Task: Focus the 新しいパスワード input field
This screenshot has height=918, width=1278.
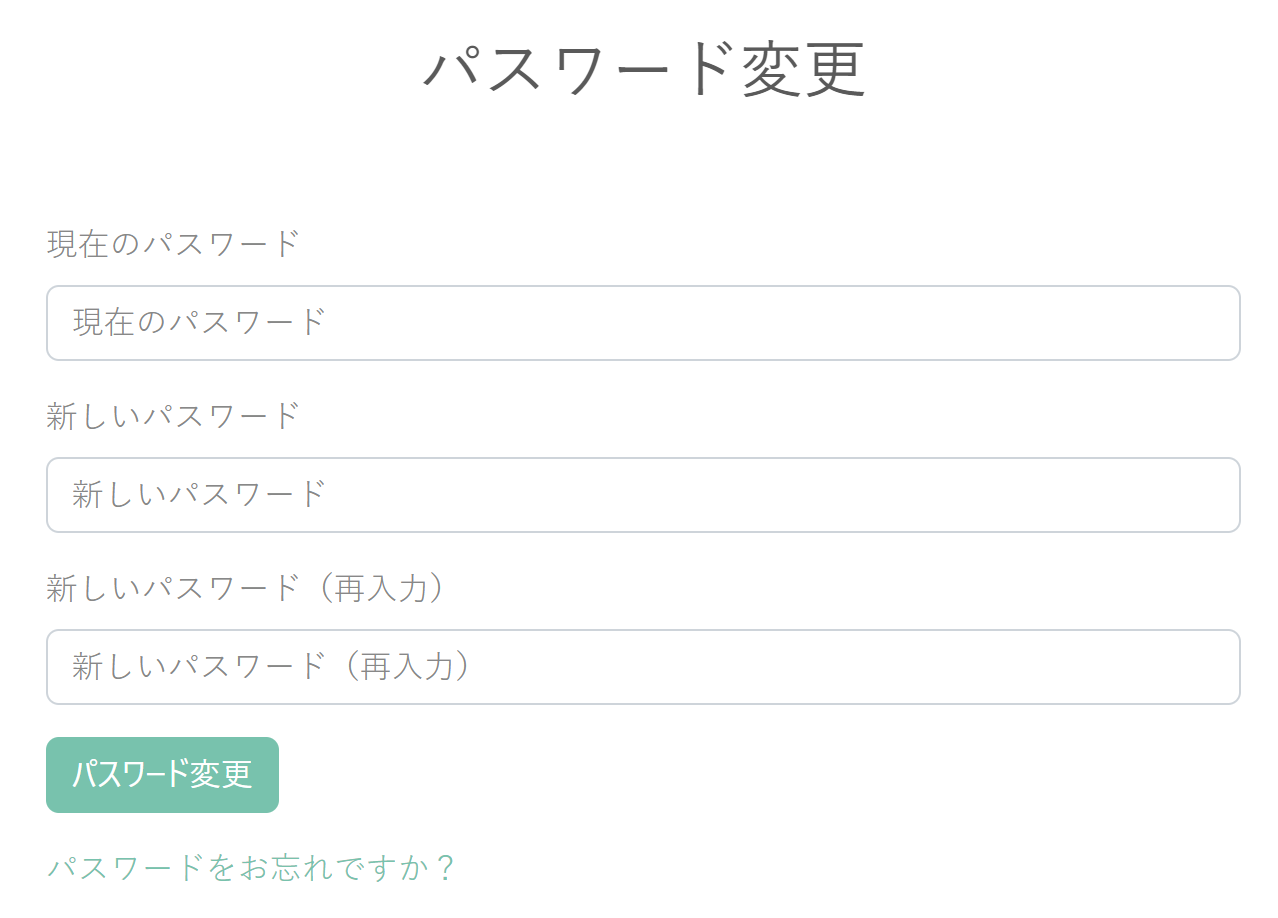Action: (642, 495)
